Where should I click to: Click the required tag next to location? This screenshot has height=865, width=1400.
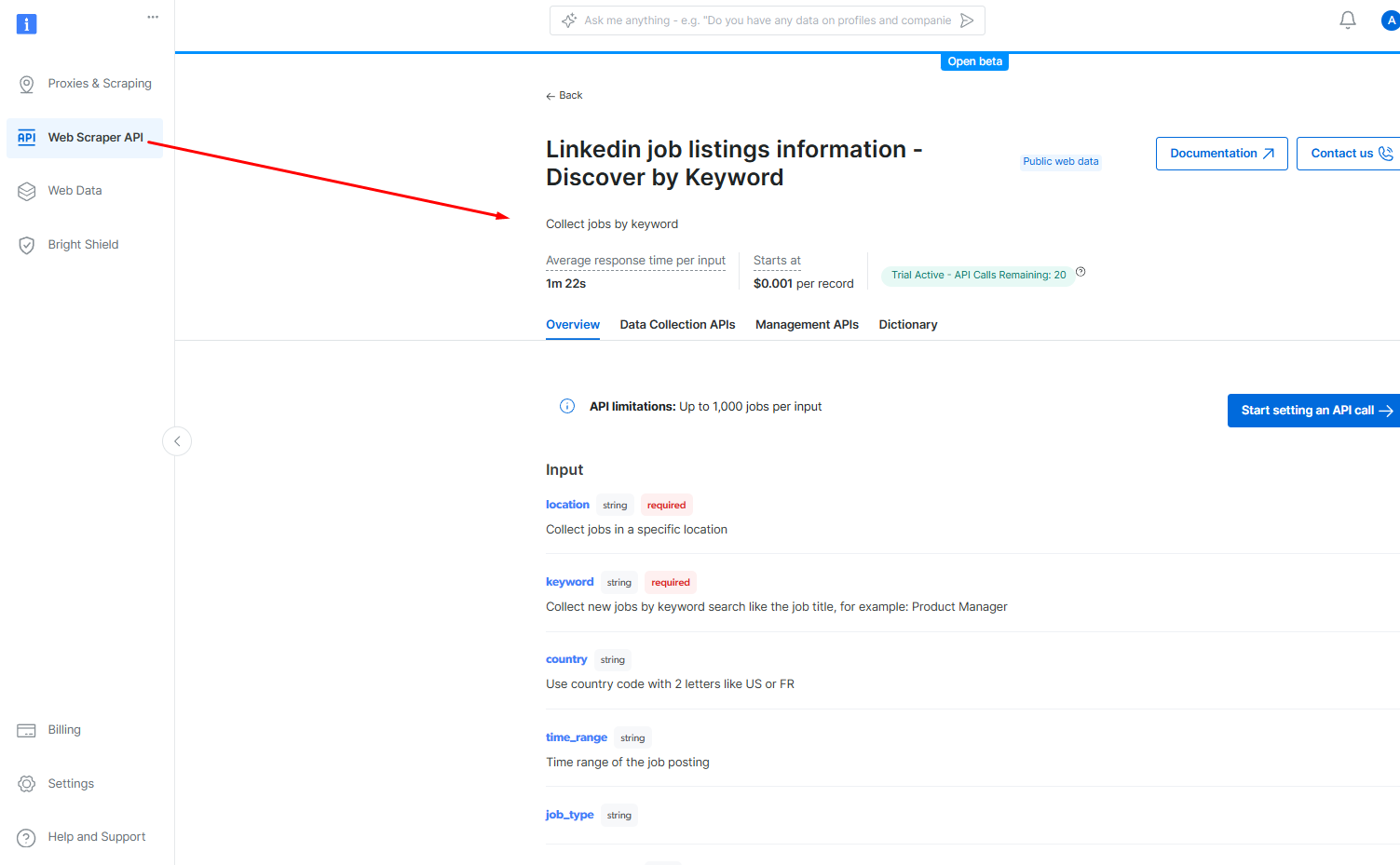click(666, 506)
